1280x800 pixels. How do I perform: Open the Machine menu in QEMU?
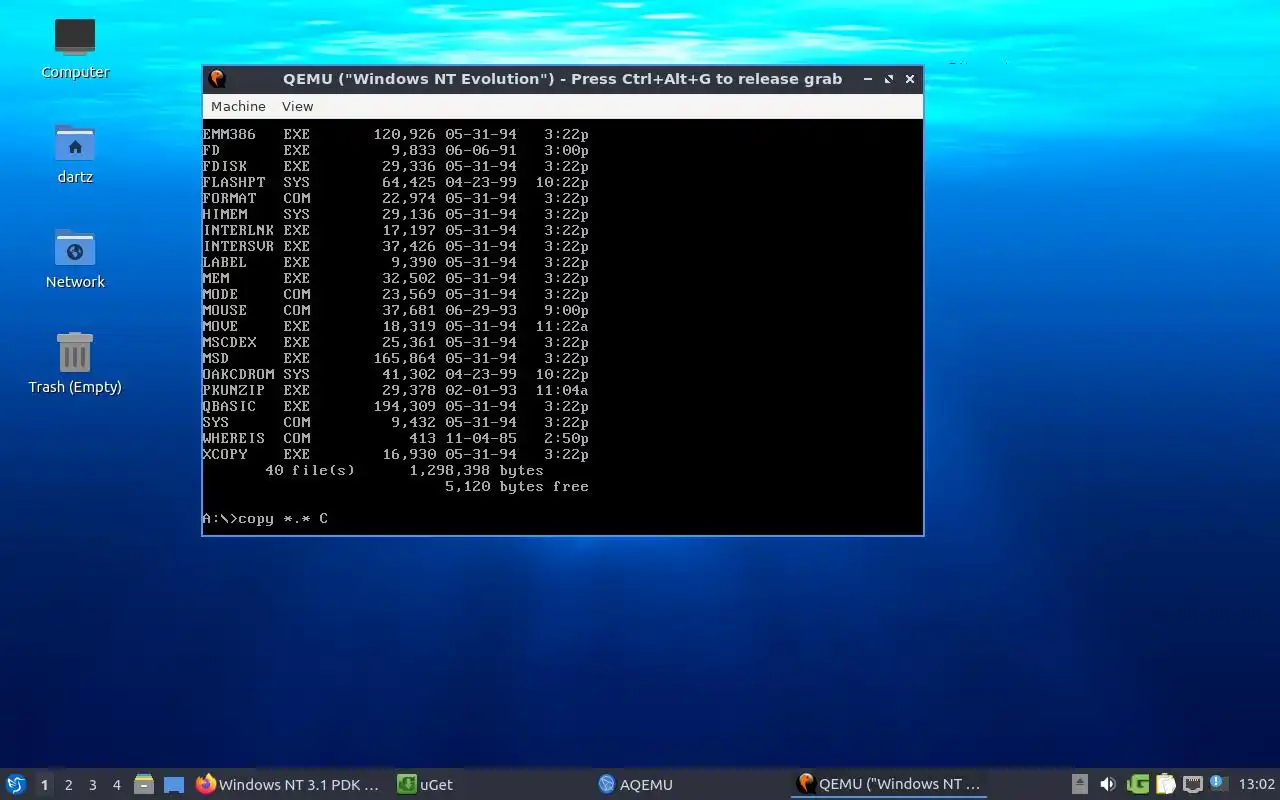point(238,106)
